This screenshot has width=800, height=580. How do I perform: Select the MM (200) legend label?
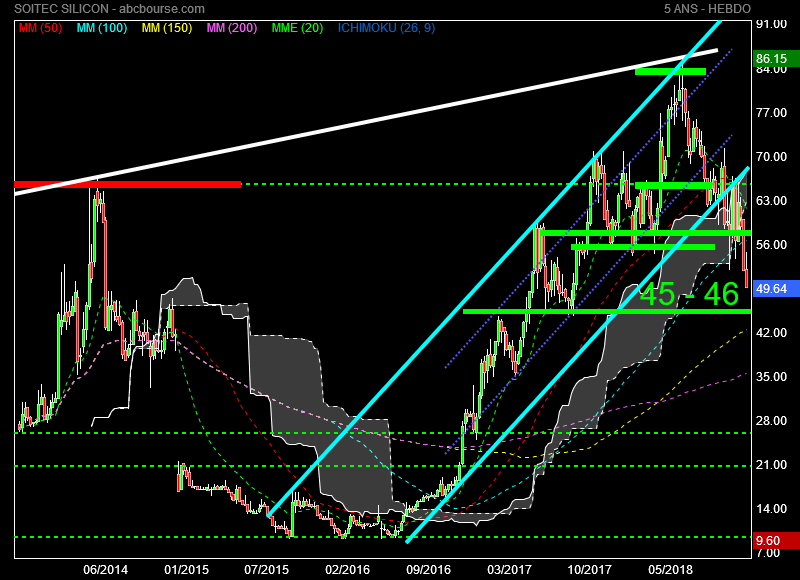(x=232, y=28)
